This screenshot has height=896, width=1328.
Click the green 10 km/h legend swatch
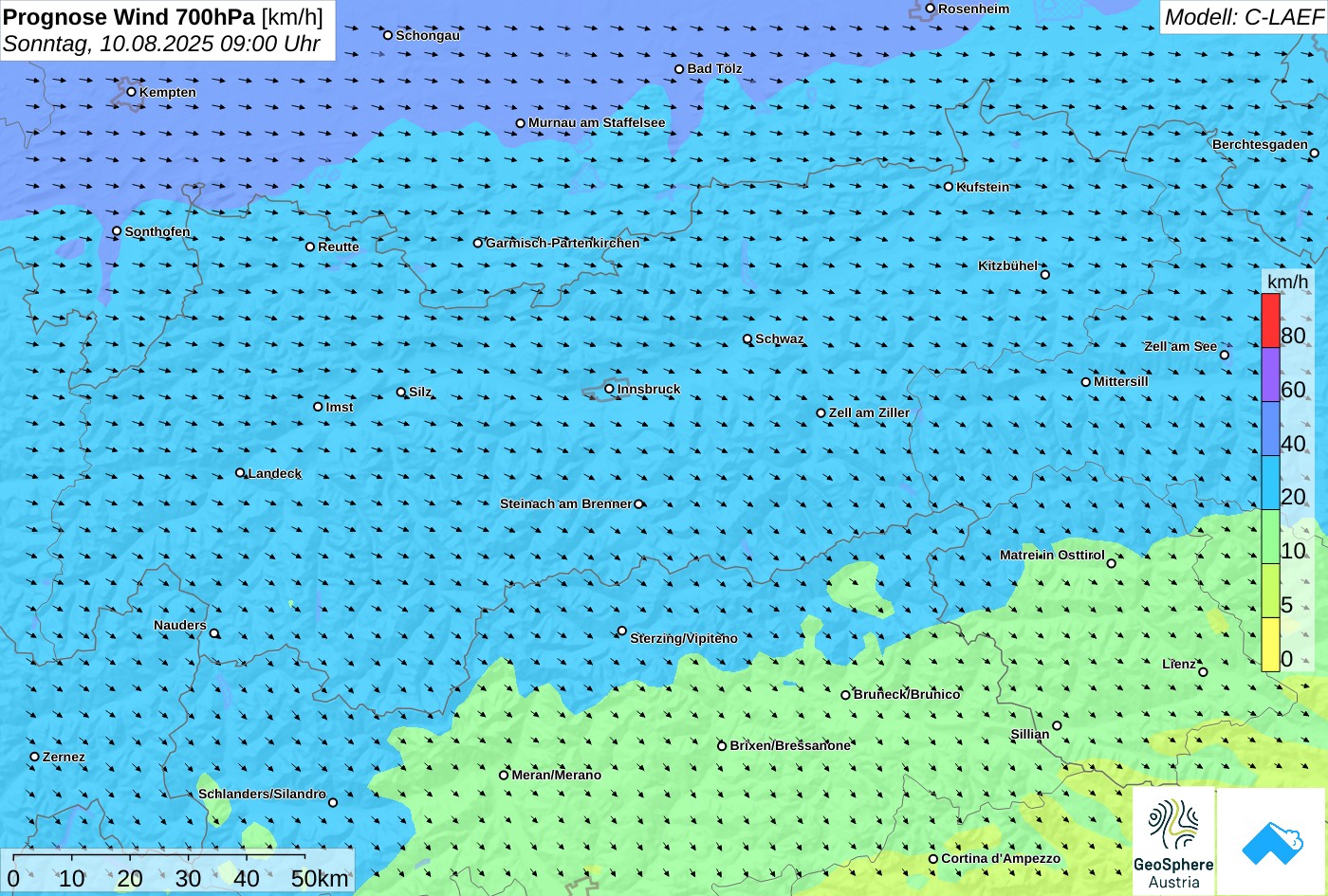[x=1270, y=537]
